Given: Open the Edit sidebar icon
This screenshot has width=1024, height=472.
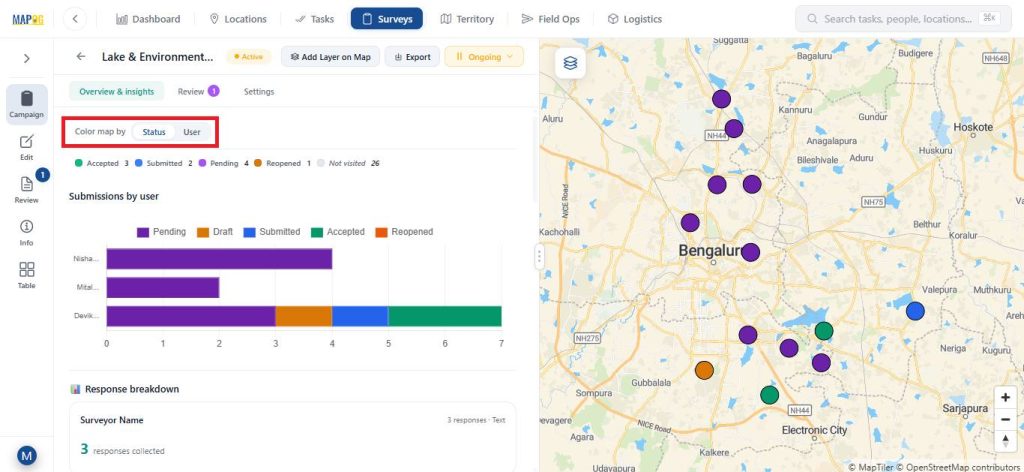Looking at the screenshot, I should coord(27,148).
